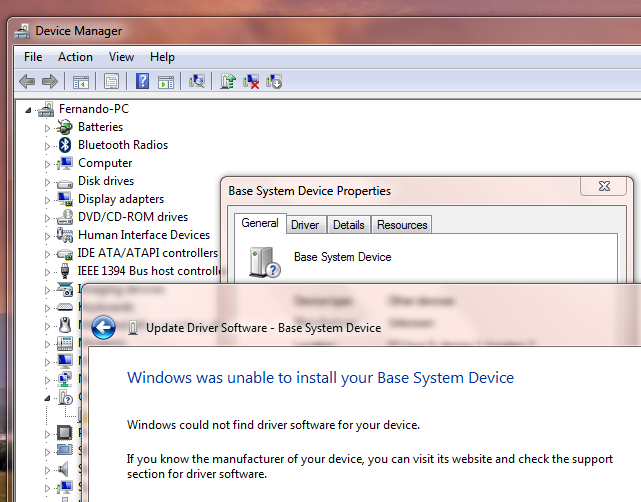Expand the Batteries category
641x502 pixels.
click(x=47, y=128)
